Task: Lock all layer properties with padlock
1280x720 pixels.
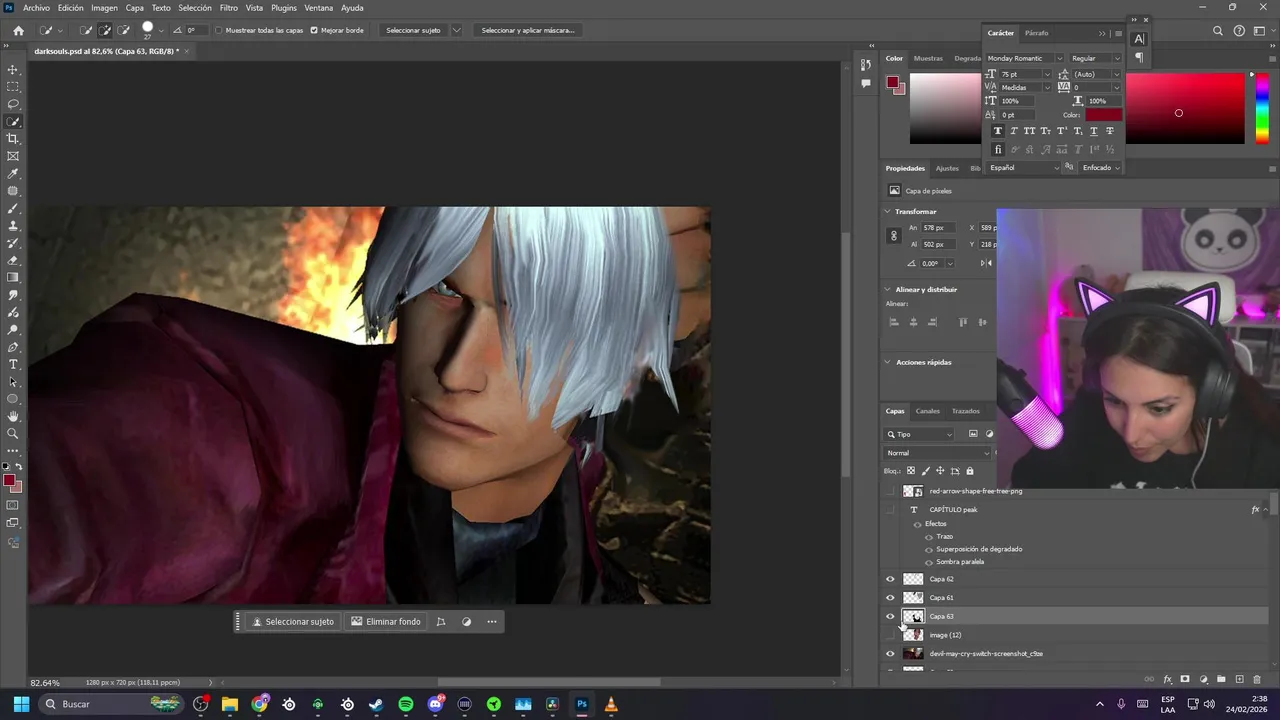Action: (x=969, y=471)
